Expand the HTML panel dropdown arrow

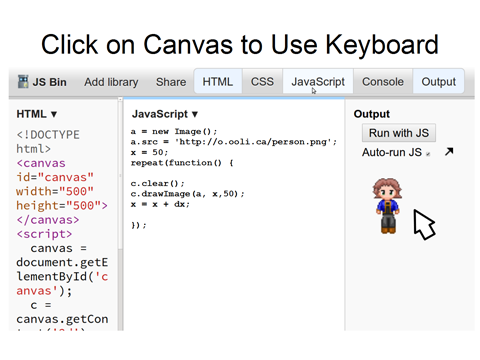point(54,114)
